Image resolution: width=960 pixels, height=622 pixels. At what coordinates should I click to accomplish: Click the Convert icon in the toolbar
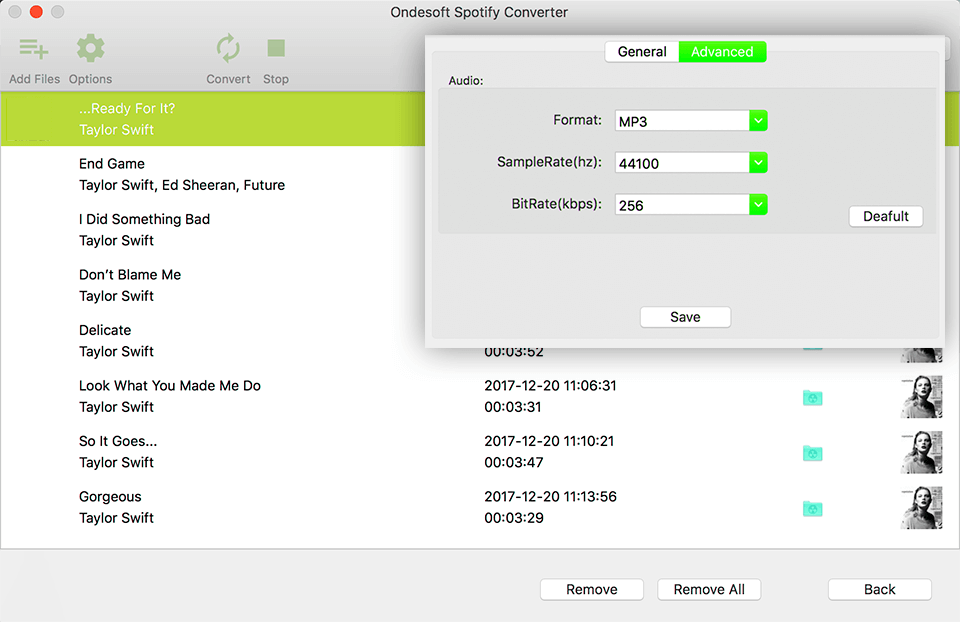228,48
